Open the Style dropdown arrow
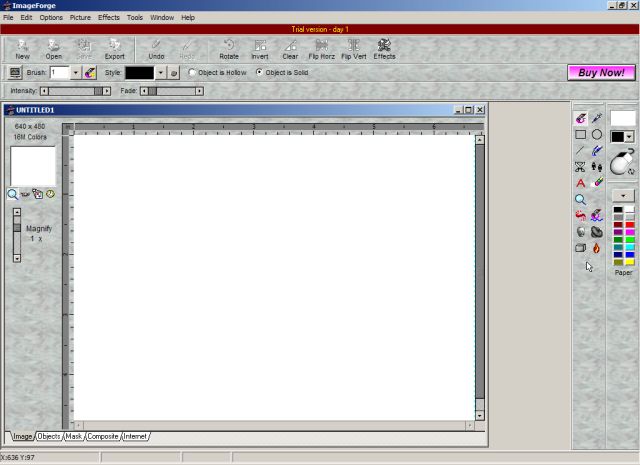The image size is (640, 465). 161,73
